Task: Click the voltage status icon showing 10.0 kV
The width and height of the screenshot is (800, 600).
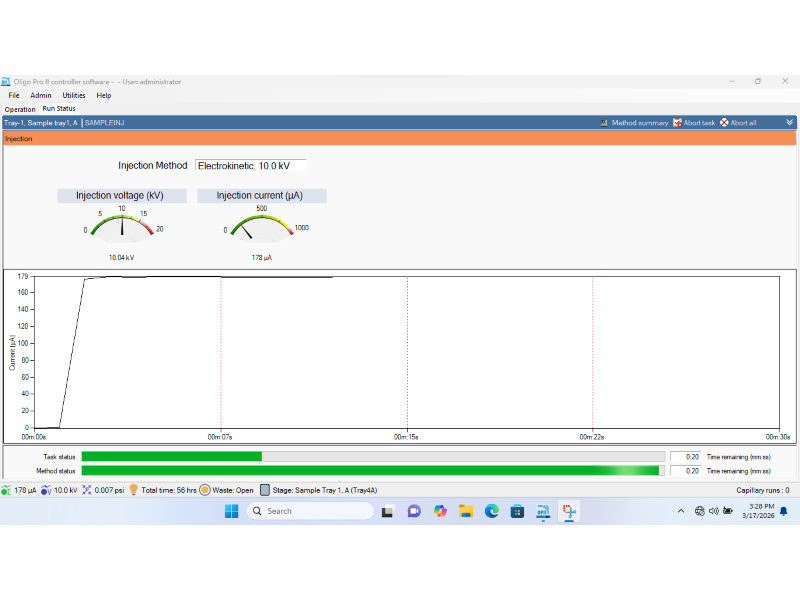Action: (x=46, y=490)
